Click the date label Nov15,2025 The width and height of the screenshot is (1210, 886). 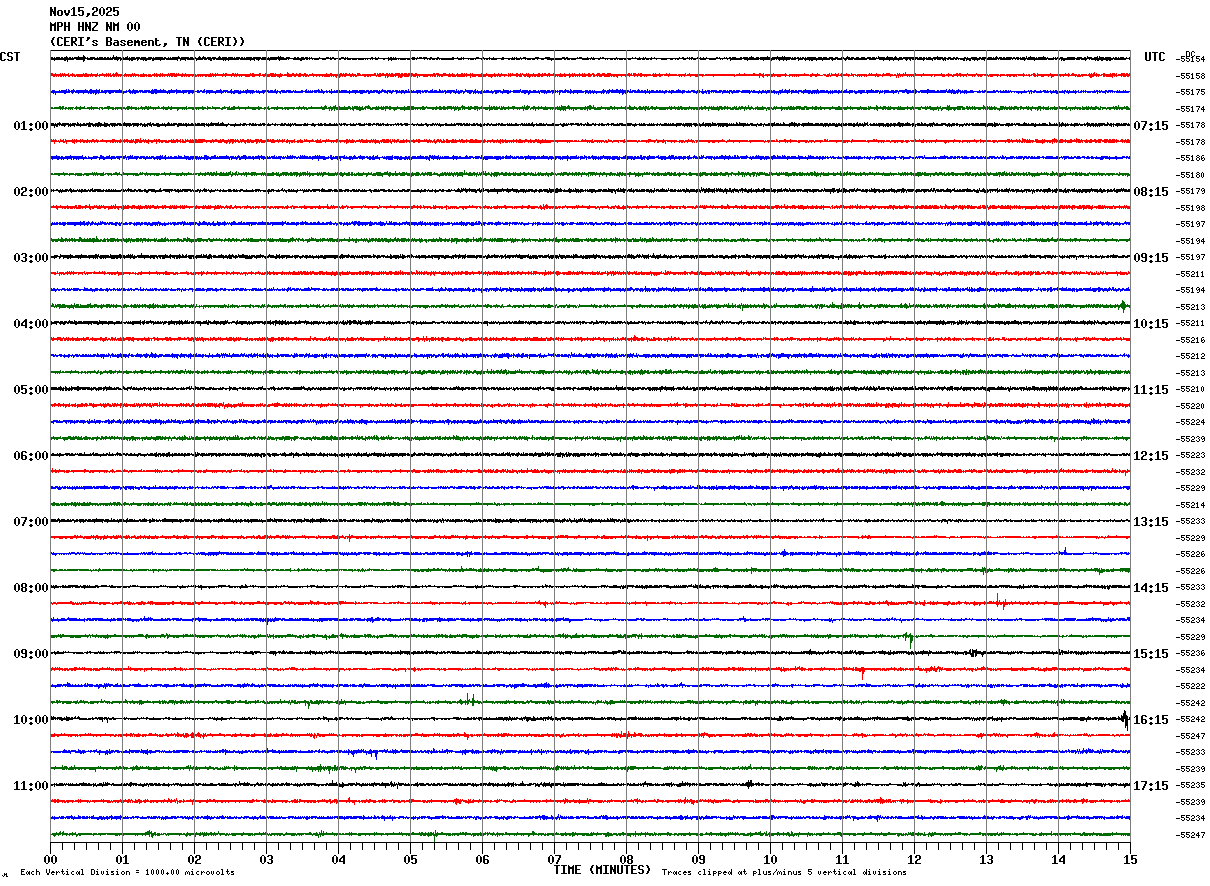coord(84,12)
